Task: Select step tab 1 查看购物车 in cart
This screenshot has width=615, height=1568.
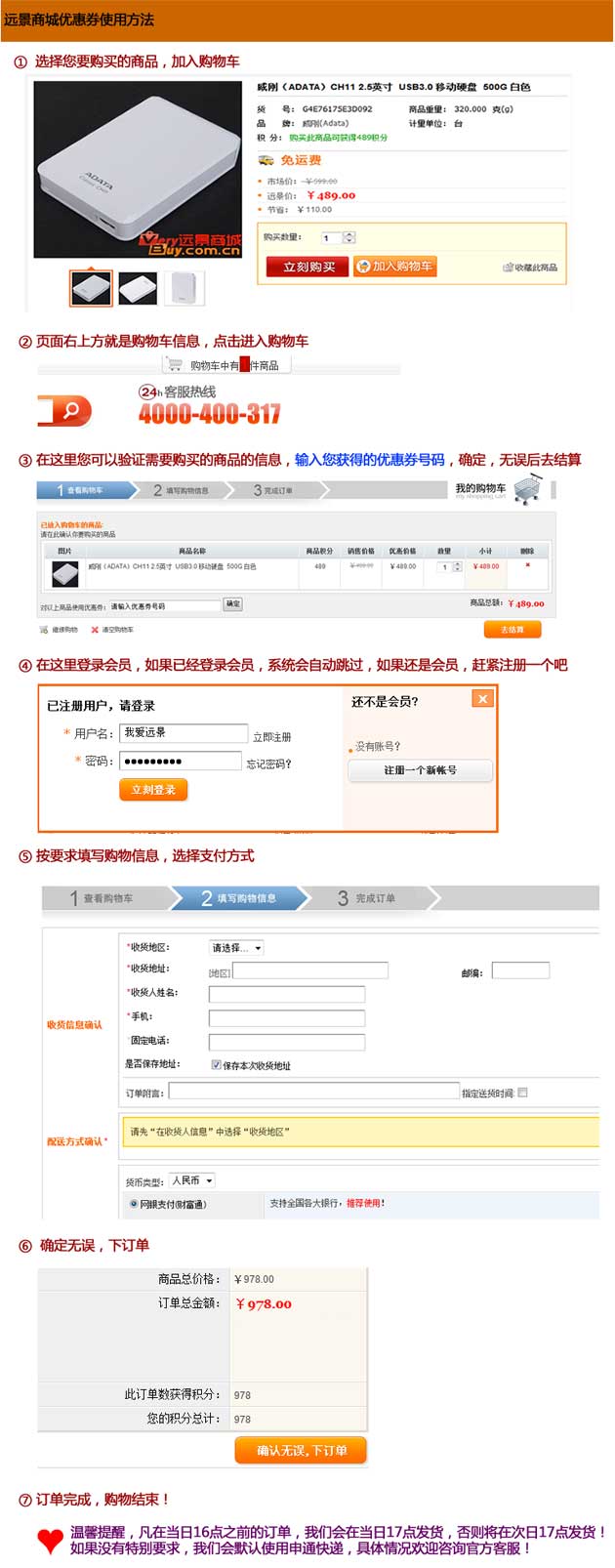Action: coord(84,490)
